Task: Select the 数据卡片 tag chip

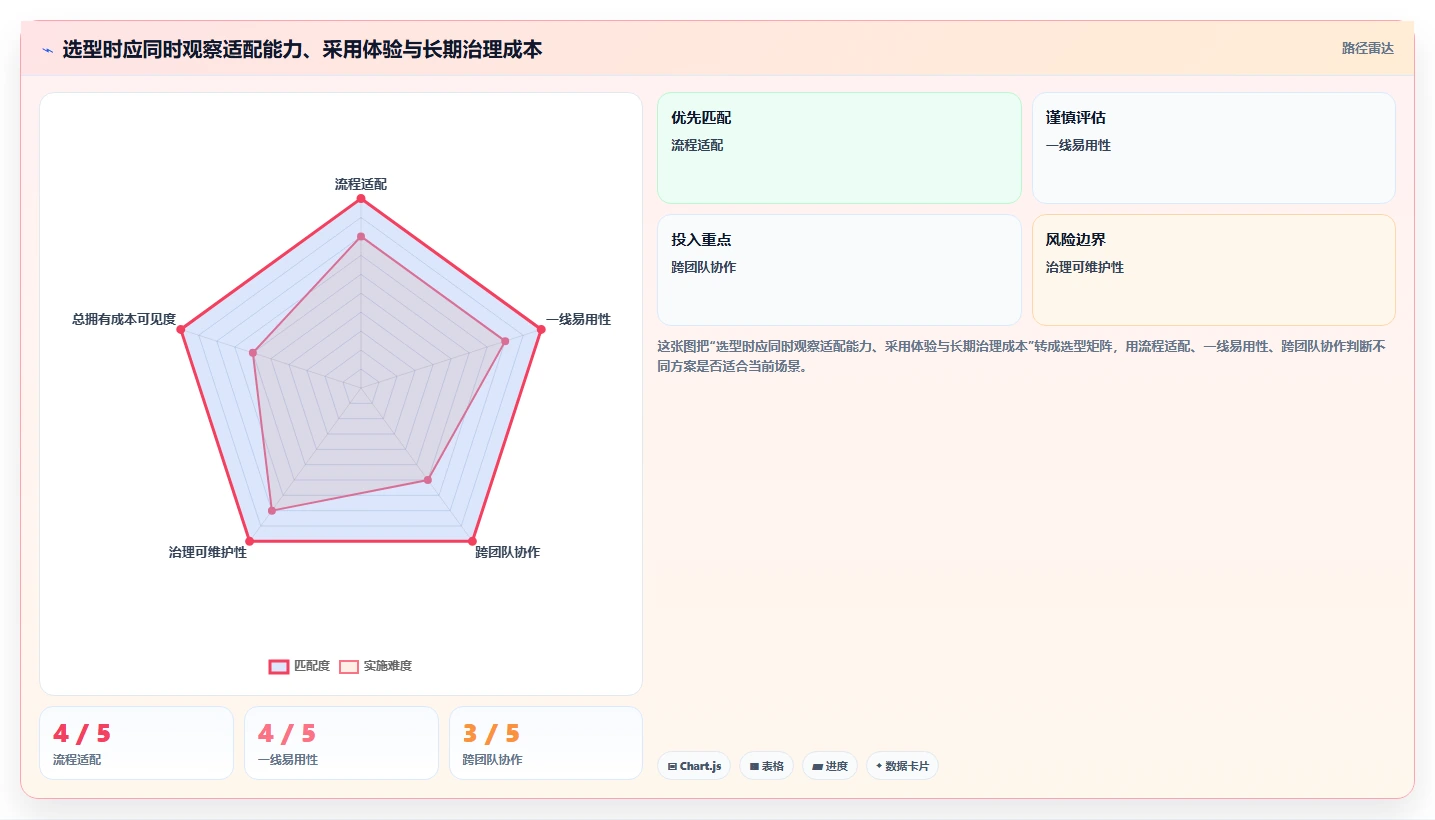Action: [902, 766]
